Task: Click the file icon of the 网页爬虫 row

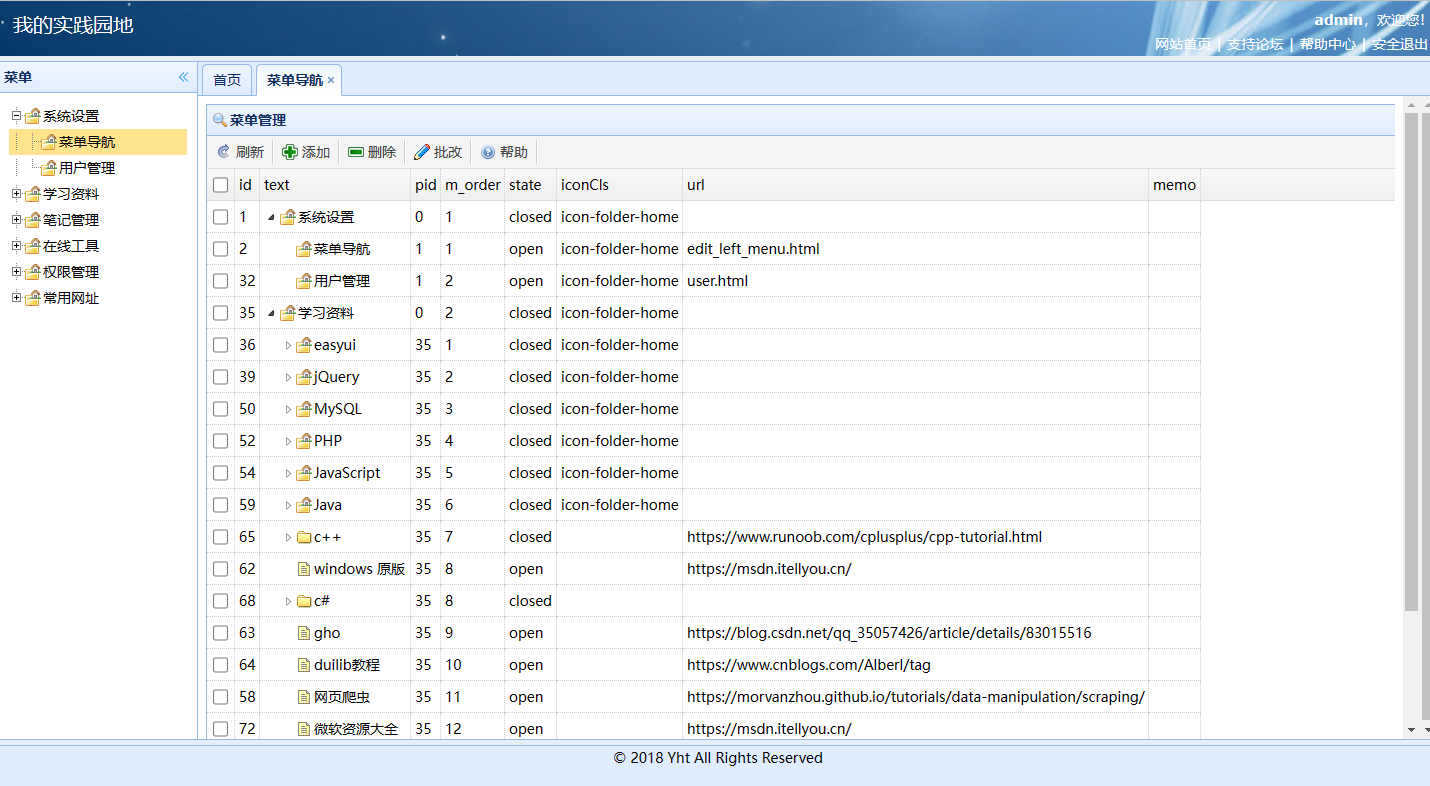Action: pyautogui.click(x=304, y=697)
